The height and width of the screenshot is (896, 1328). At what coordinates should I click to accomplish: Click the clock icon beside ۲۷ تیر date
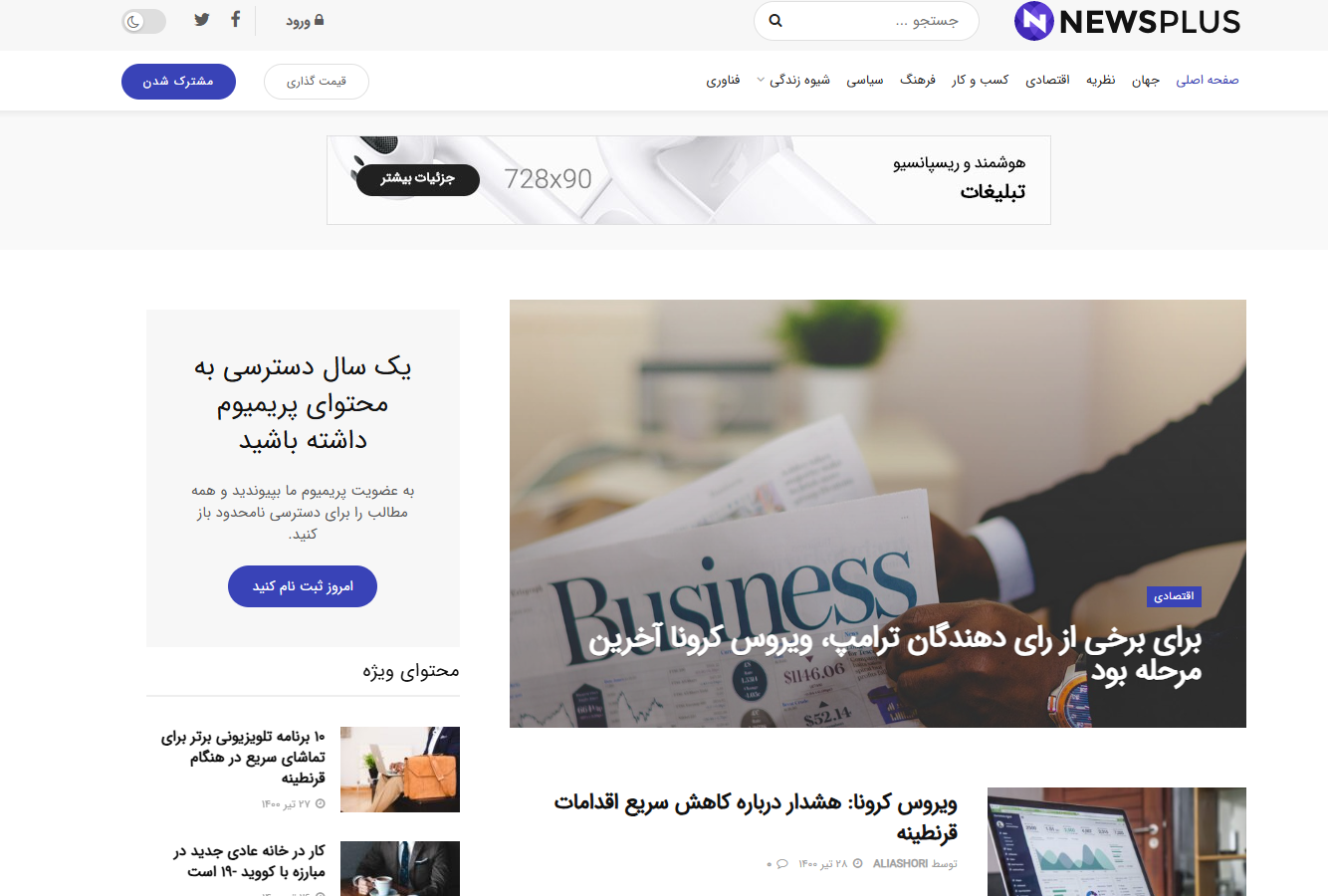[319, 803]
